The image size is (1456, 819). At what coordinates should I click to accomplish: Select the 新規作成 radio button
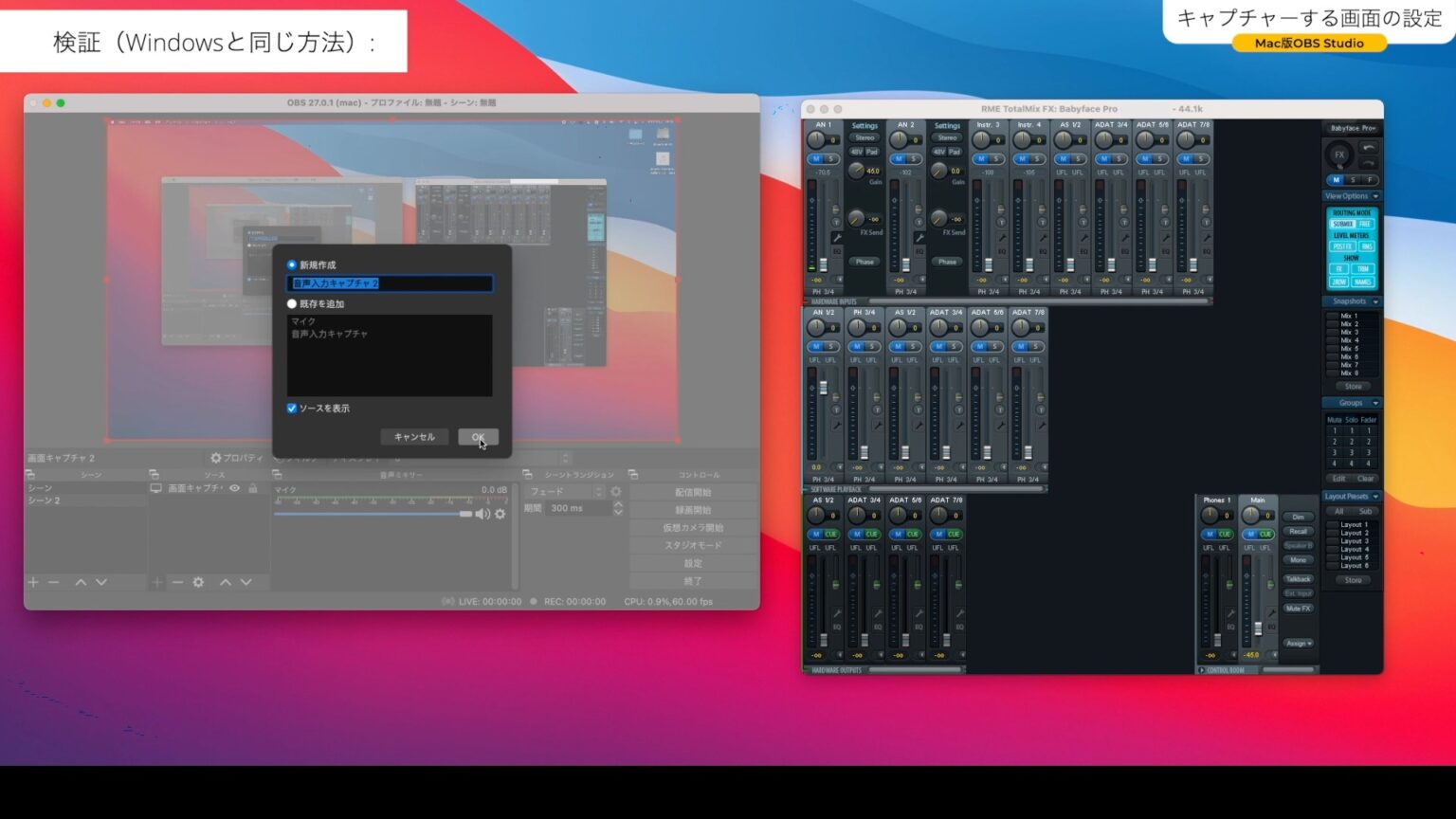(x=292, y=264)
